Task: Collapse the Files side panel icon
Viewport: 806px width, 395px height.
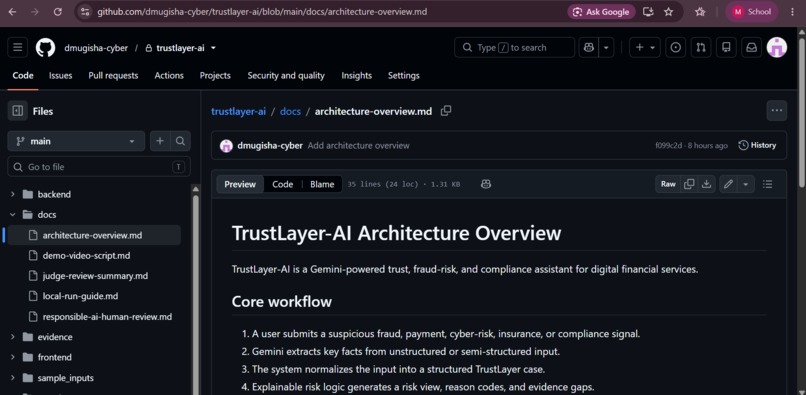Action: coord(17,111)
